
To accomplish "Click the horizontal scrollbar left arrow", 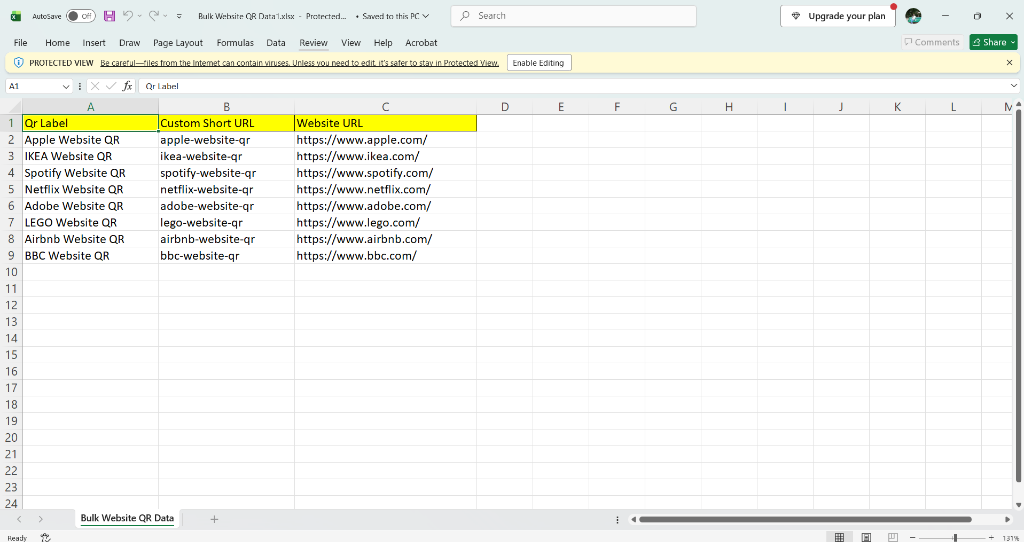I will click(x=633, y=519).
